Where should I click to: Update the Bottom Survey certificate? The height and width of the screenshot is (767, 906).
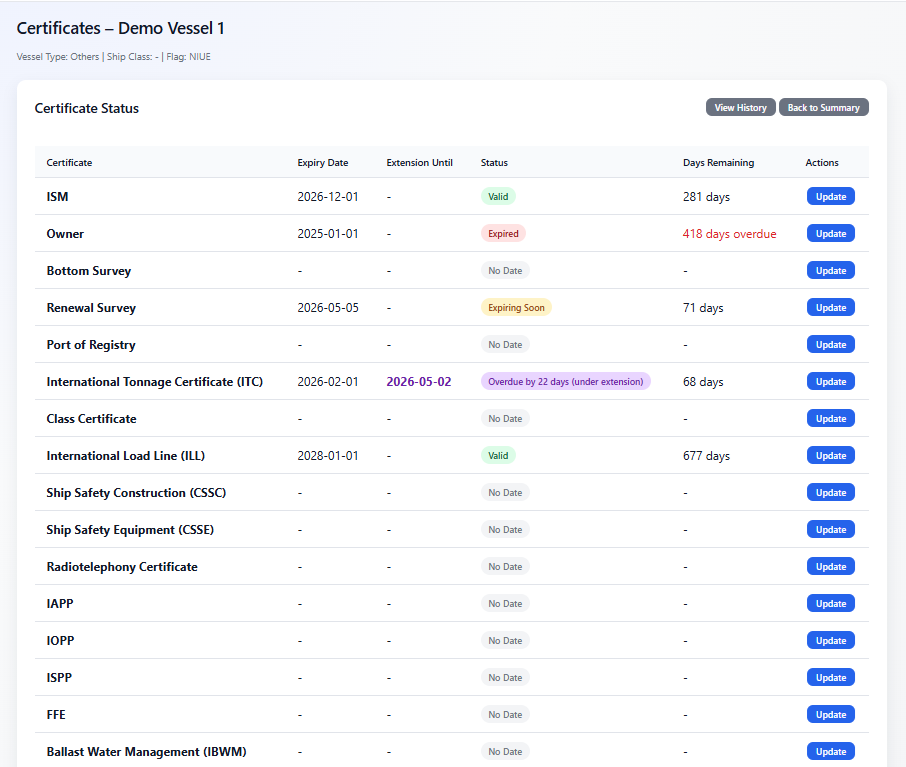coord(830,270)
